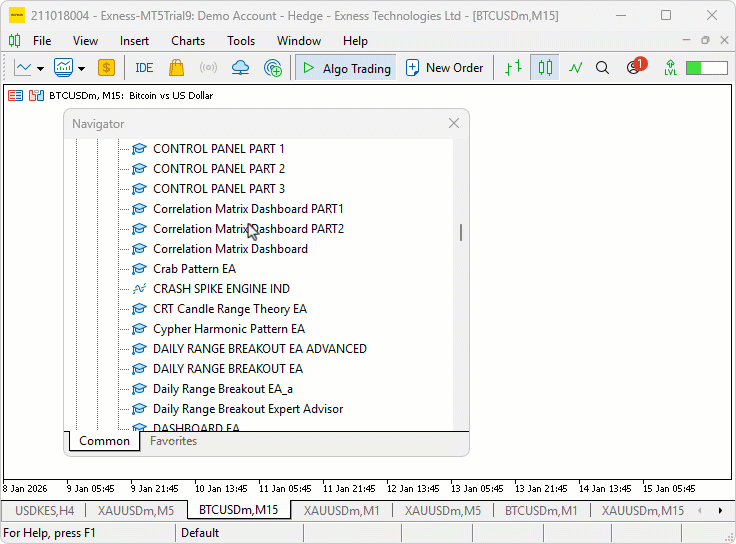
Task: Select Crab Pattern EA
Action: click(x=194, y=269)
